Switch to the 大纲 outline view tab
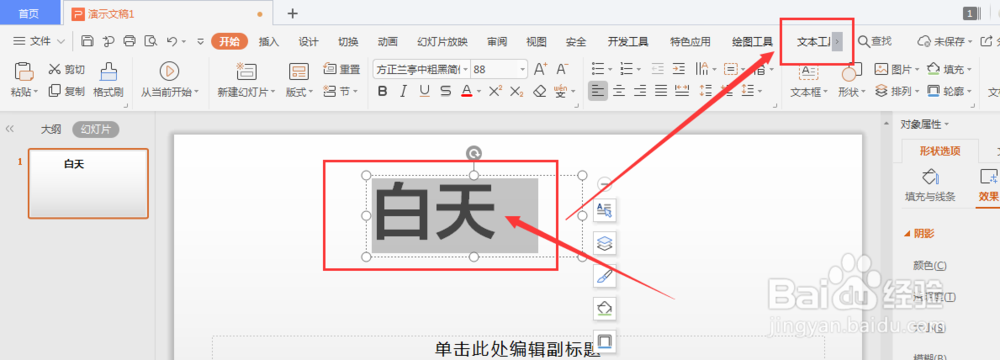The image size is (1000, 360). [x=51, y=130]
